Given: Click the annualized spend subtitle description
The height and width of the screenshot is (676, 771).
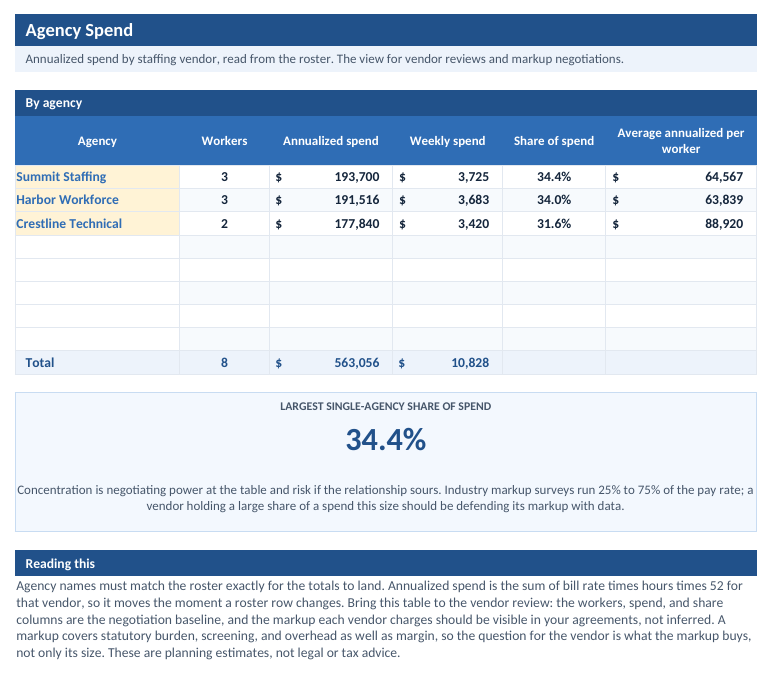Looking at the screenshot, I should pyautogui.click(x=325, y=59).
